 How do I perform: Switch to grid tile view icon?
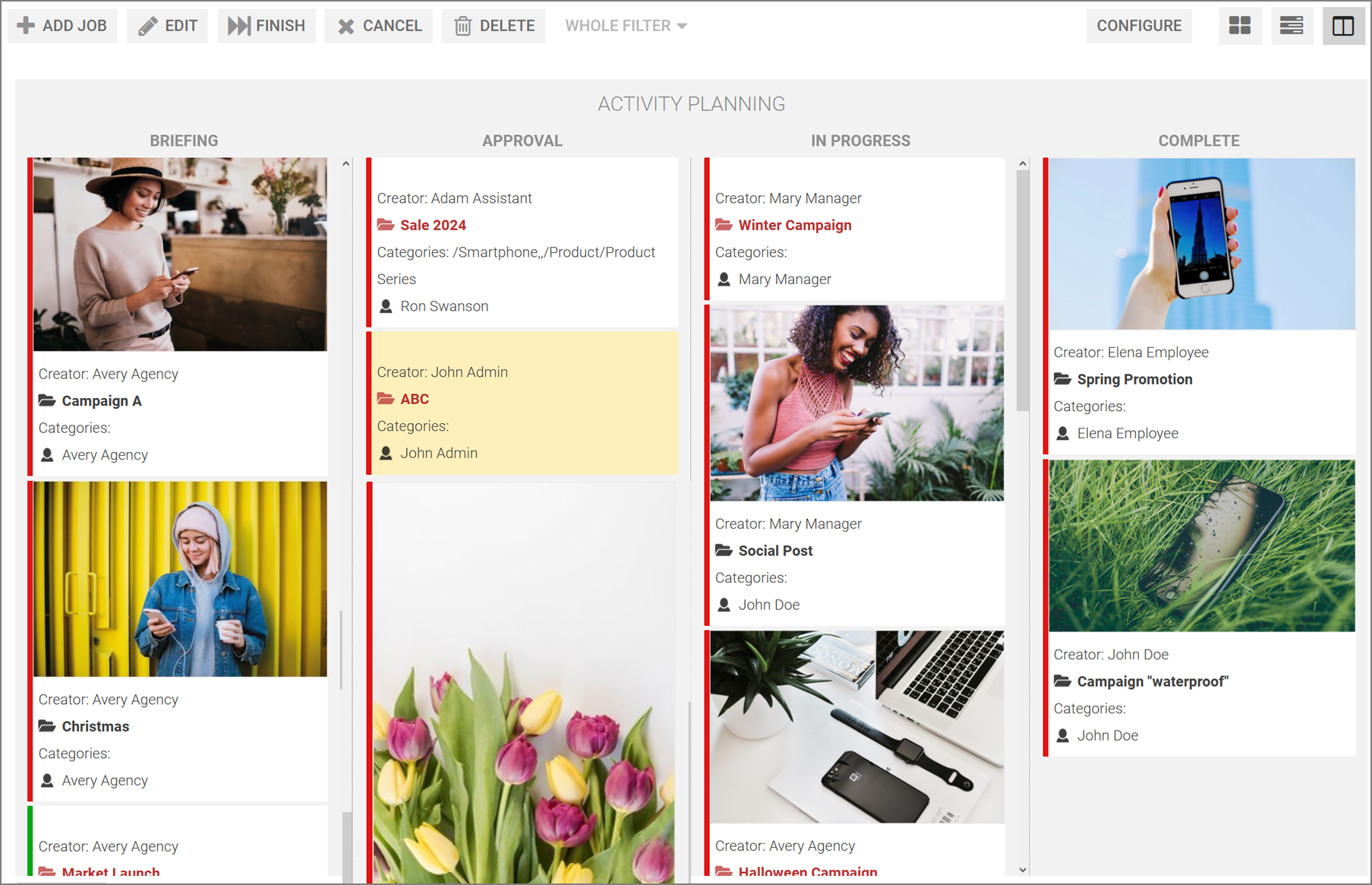point(1240,26)
